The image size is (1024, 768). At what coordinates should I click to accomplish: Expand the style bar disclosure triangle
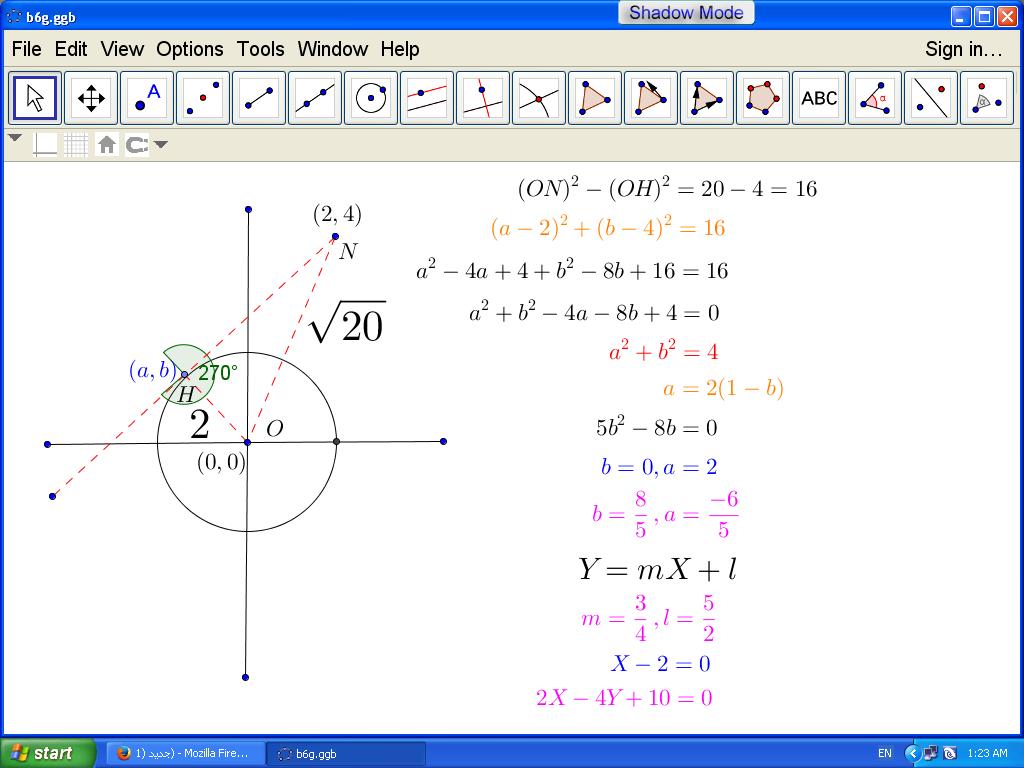click(15, 139)
